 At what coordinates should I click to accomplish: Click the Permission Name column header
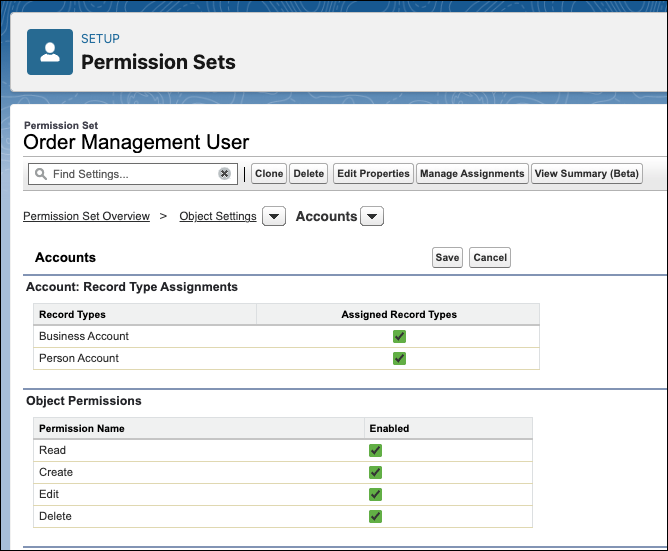coord(82,428)
